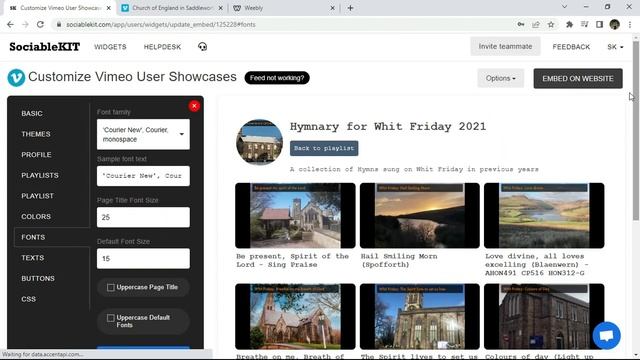640x360 pixels.
Task: Open the THEMES settings section
Action: pyautogui.click(x=36, y=134)
